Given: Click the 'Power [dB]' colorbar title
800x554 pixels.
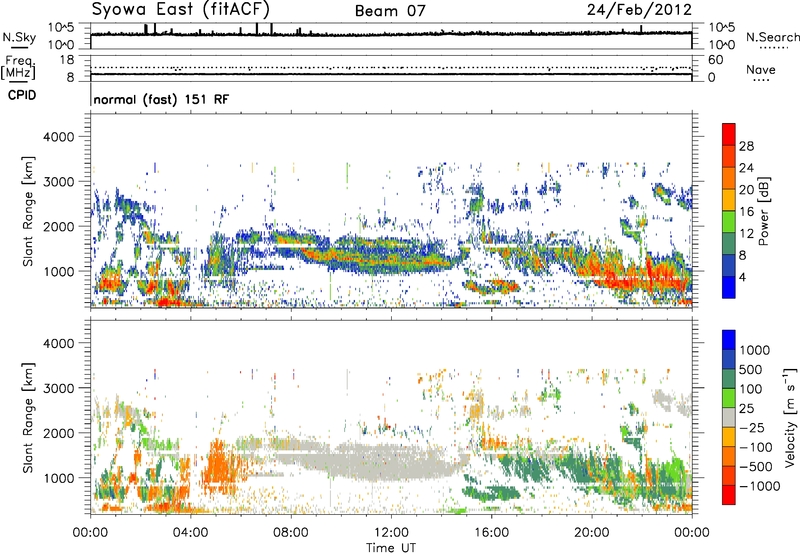Looking at the screenshot, I should (x=763, y=211).
